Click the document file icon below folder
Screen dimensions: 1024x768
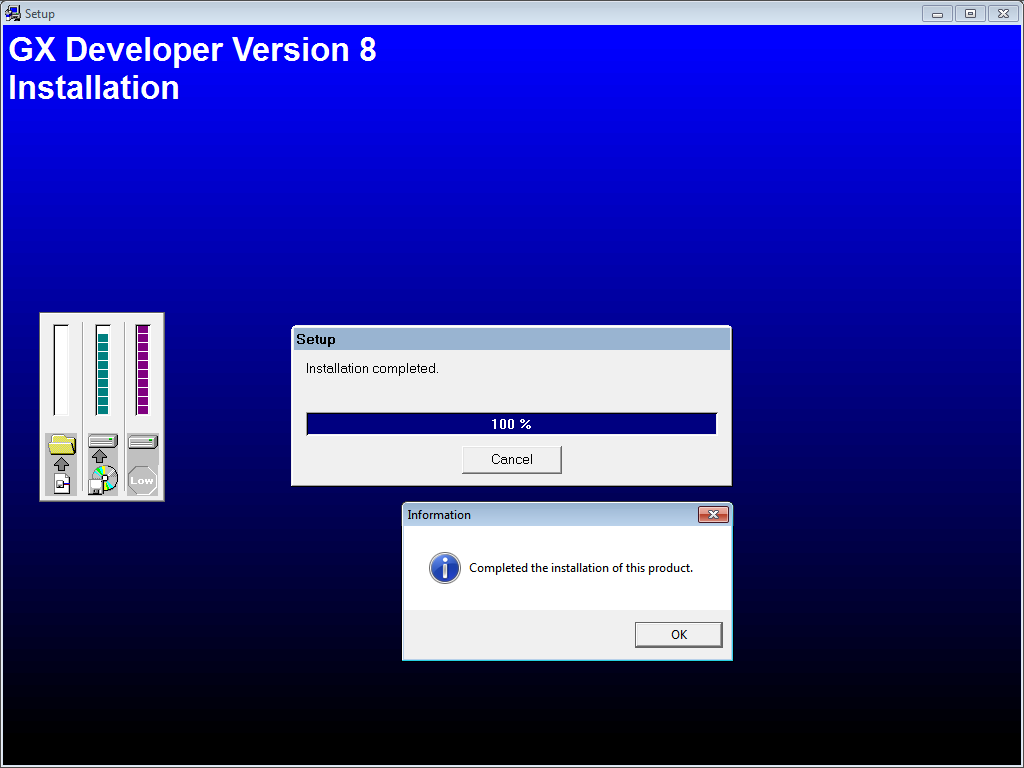(62, 484)
